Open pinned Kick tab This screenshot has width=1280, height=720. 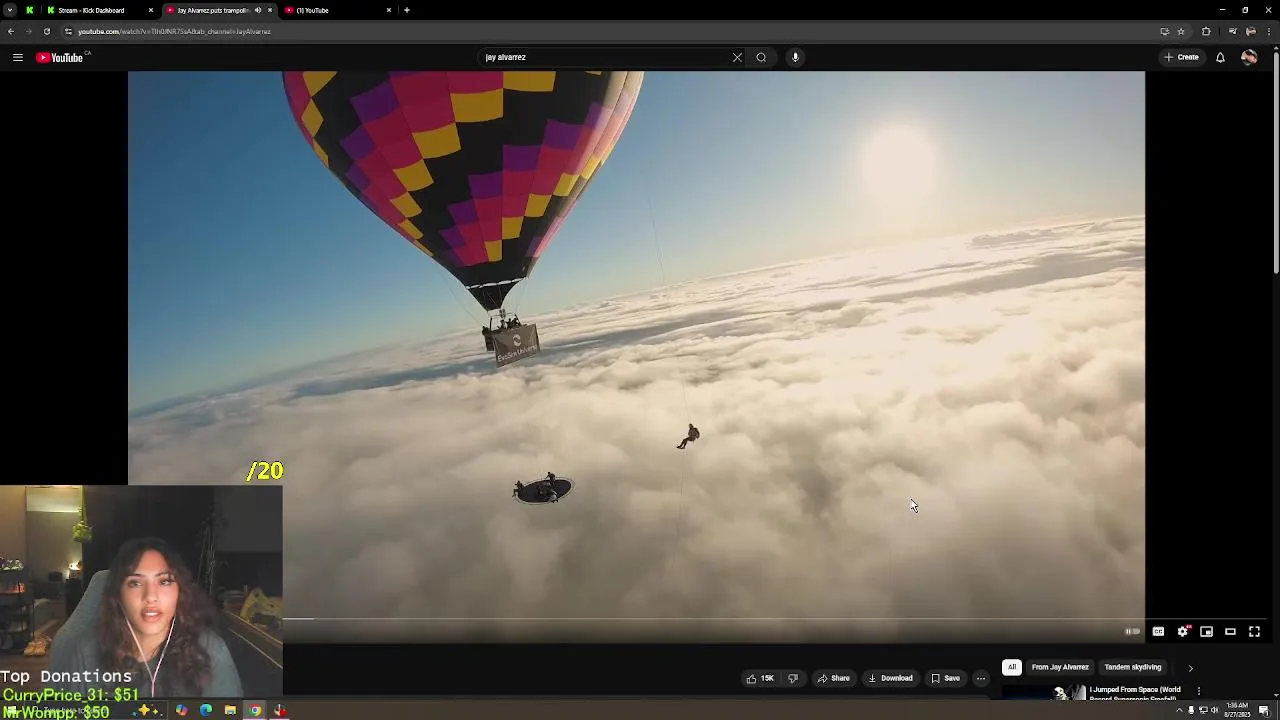29,10
